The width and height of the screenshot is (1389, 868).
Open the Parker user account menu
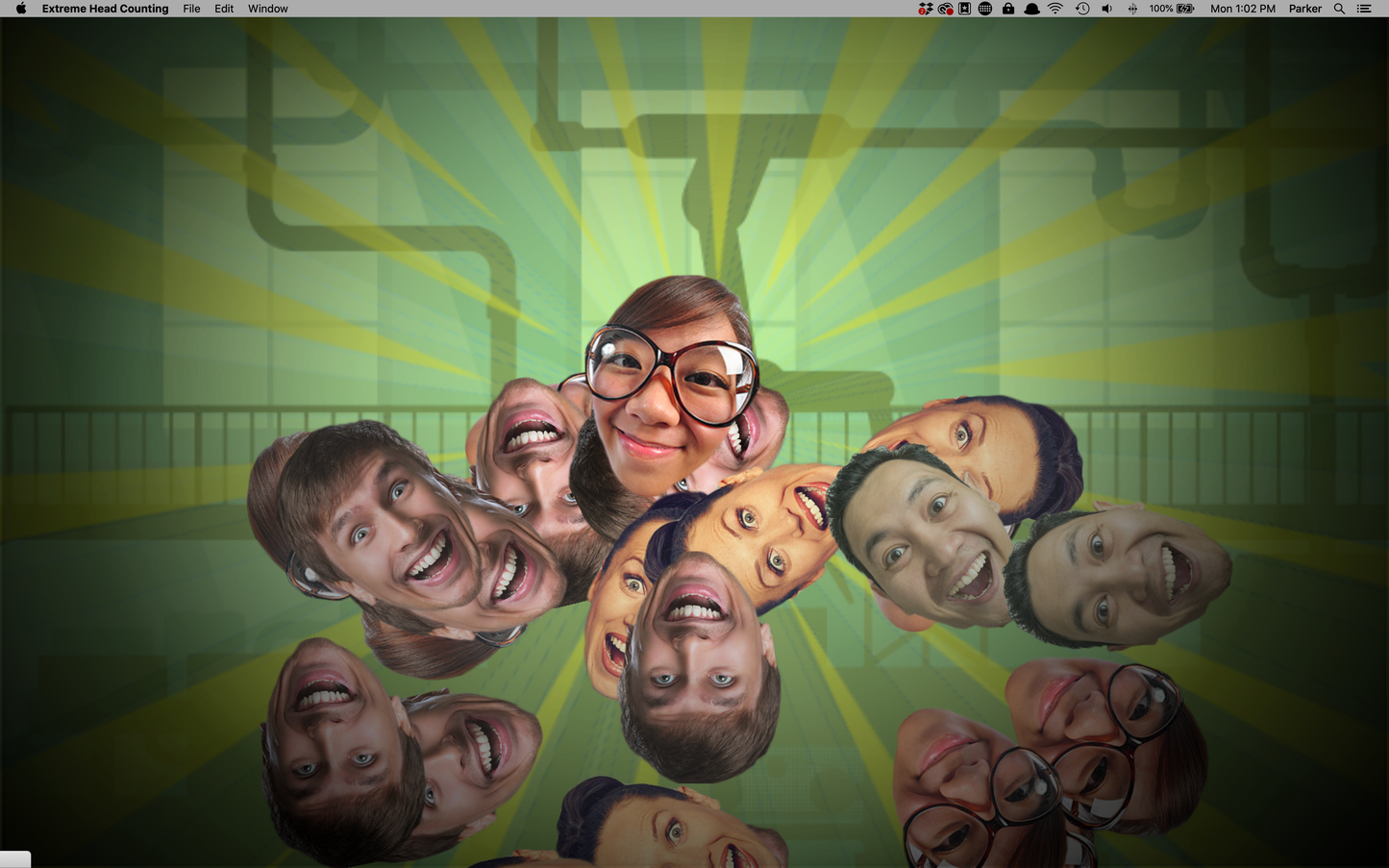click(1305, 9)
